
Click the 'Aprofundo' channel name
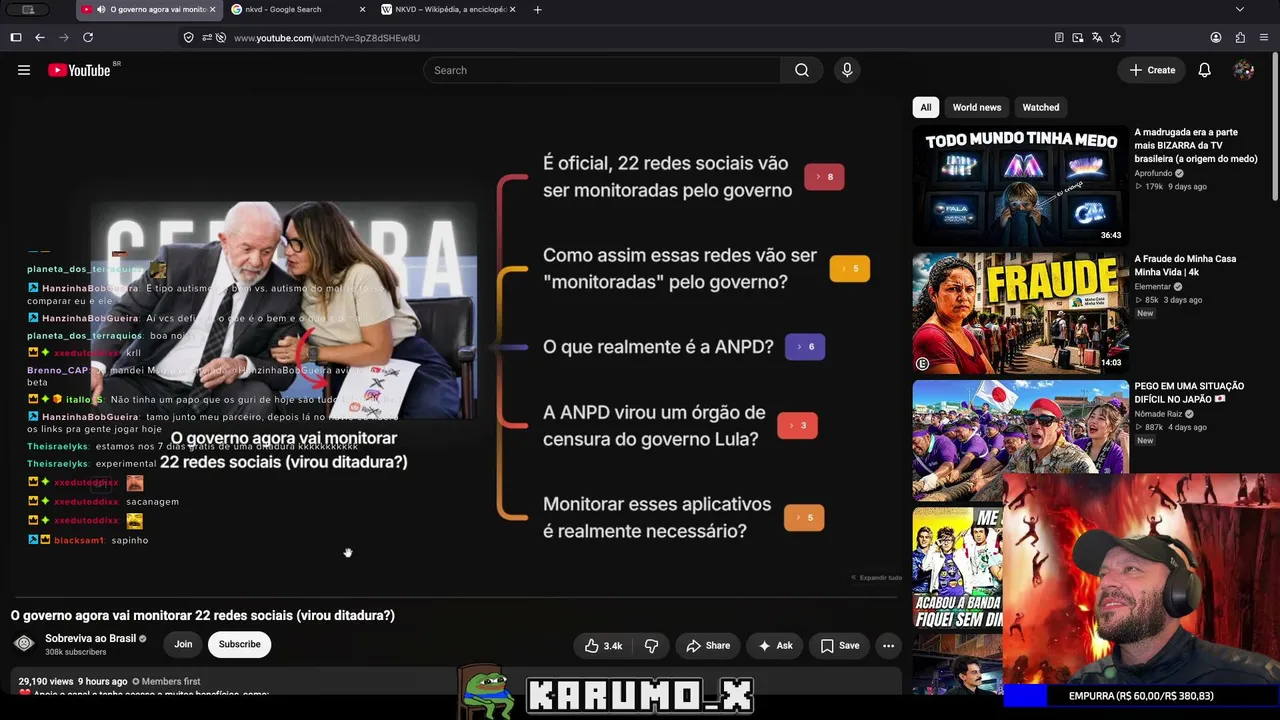tap(1153, 173)
